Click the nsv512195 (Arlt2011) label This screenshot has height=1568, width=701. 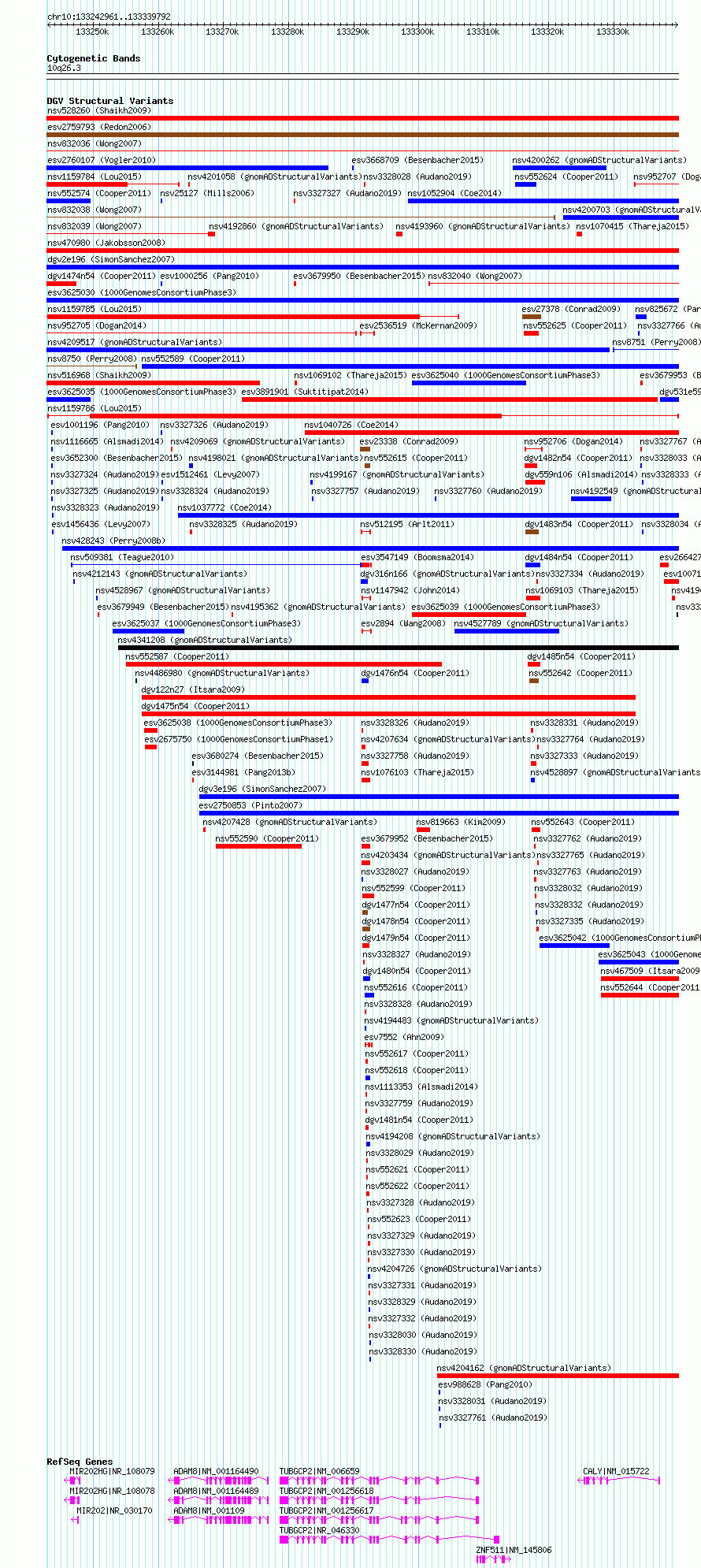[407, 524]
